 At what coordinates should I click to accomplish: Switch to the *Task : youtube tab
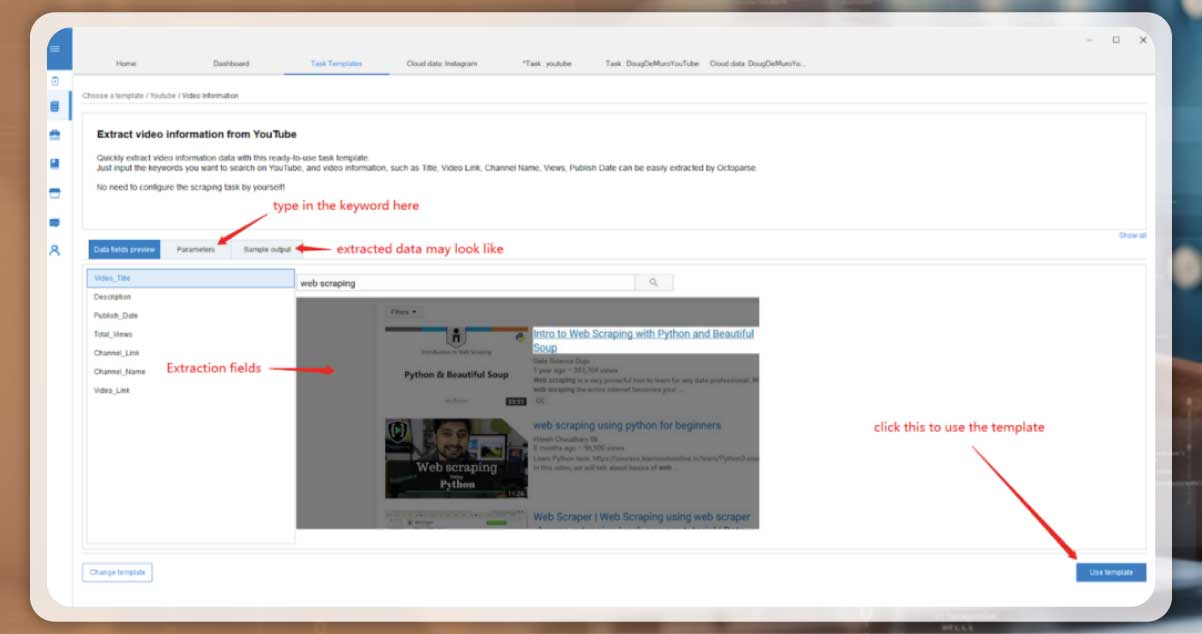point(547,63)
